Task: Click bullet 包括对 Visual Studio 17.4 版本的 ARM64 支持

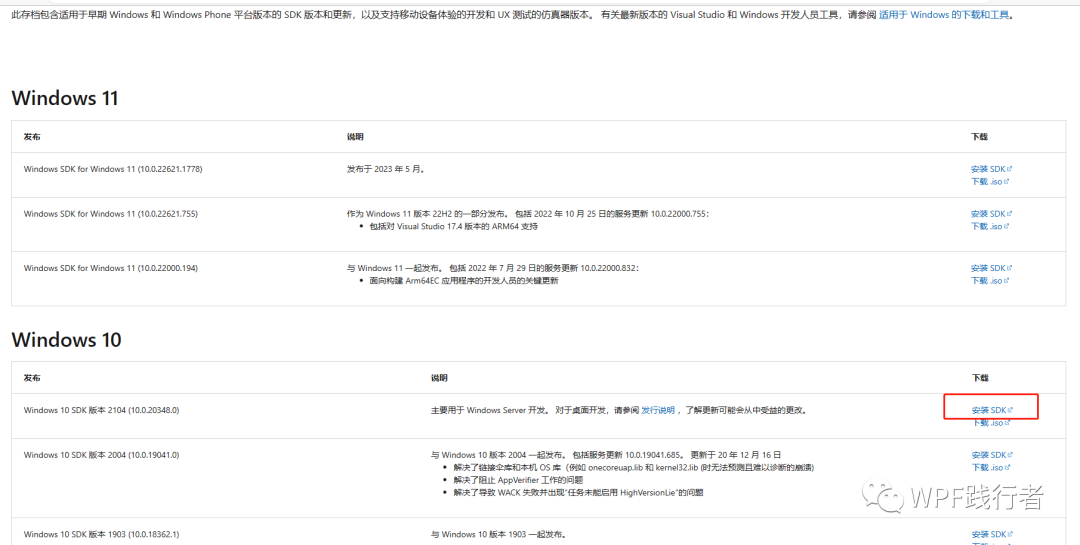Action: pos(454,226)
